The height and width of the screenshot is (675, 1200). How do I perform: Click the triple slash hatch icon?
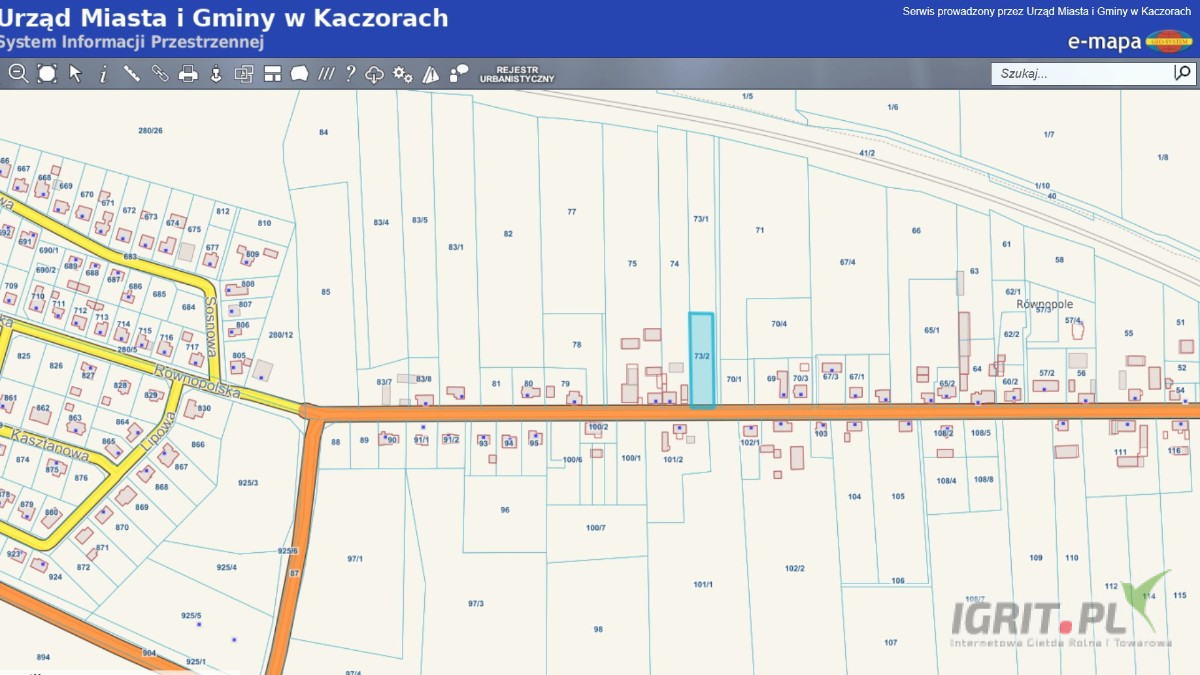point(326,73)
